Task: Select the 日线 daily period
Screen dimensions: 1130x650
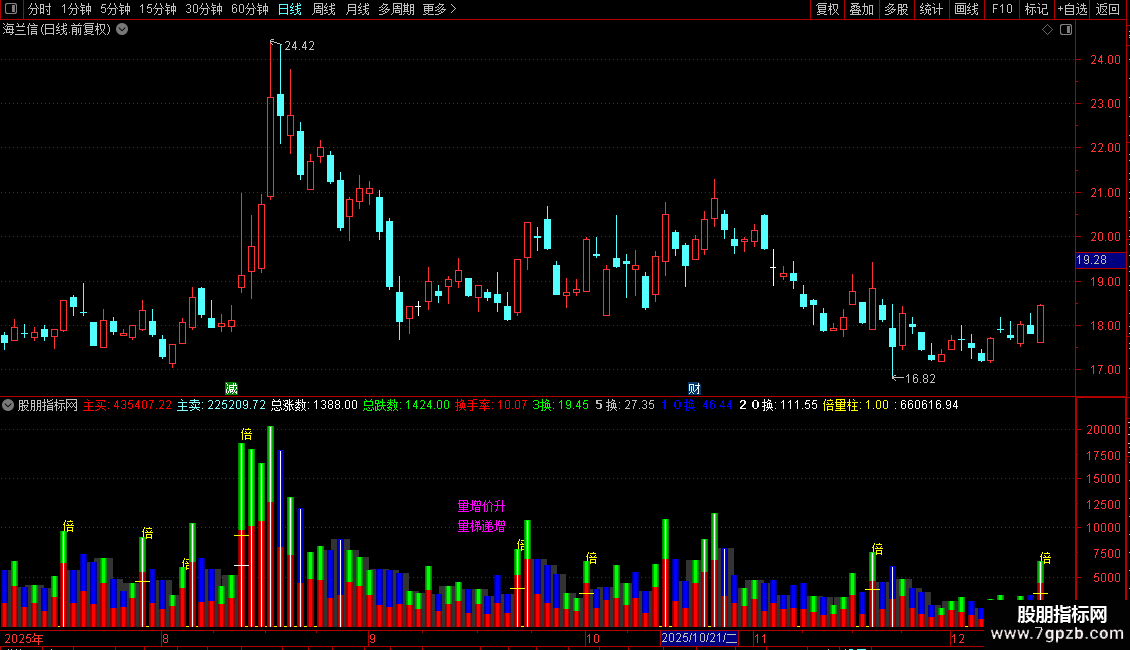Action: tap(290, 9)
